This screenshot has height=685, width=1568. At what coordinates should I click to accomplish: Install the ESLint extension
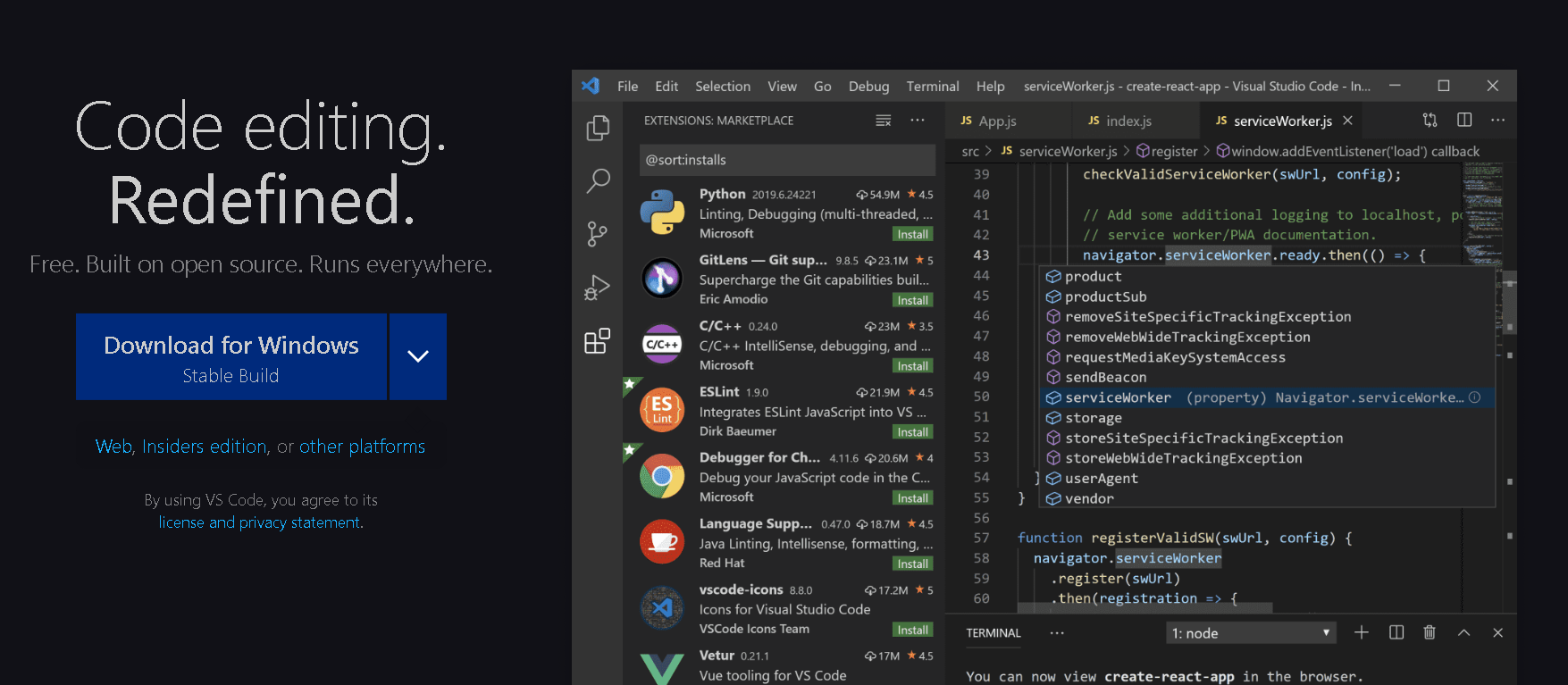pos(912,432)
